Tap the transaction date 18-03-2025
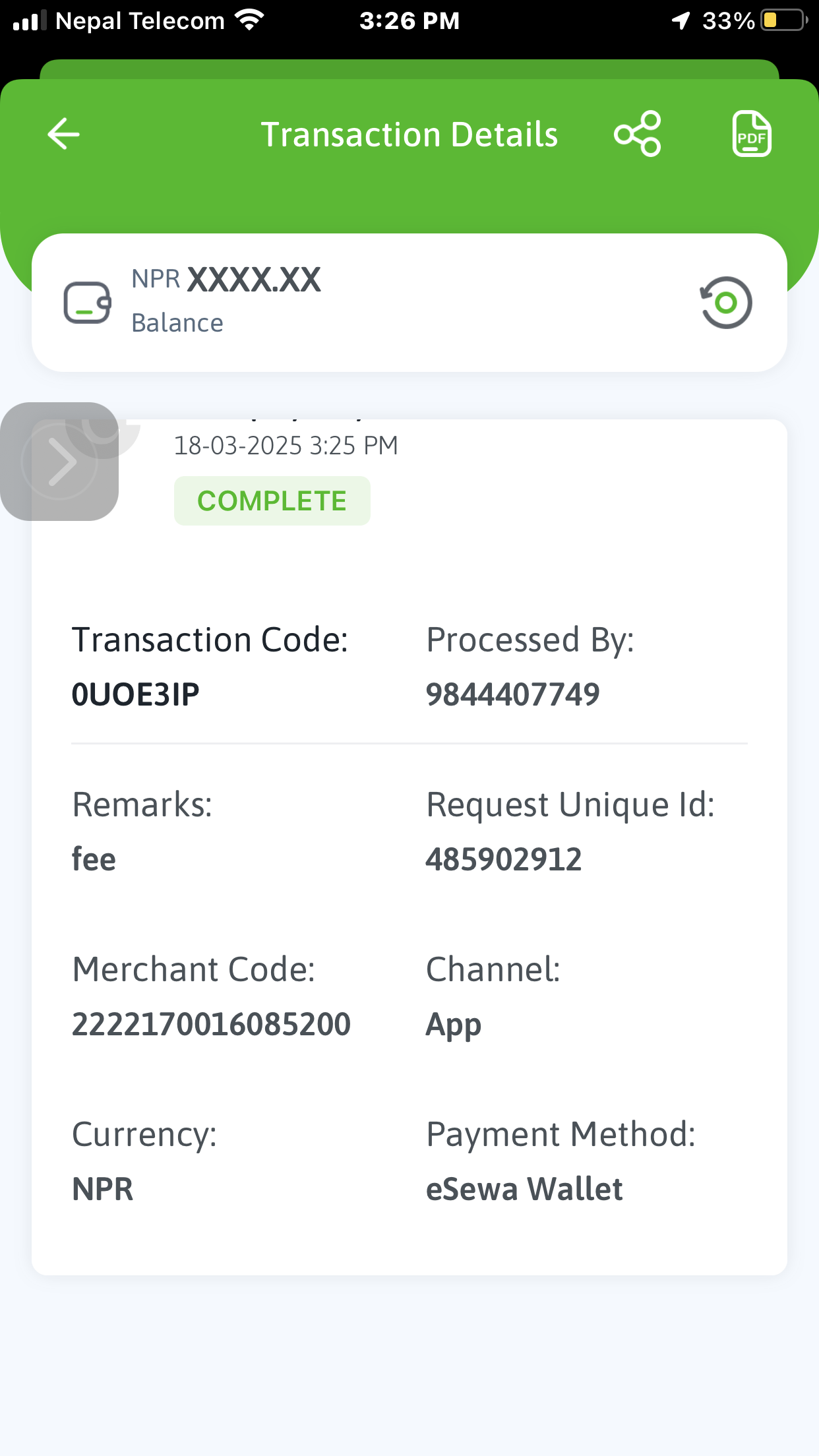 (237, 446)
